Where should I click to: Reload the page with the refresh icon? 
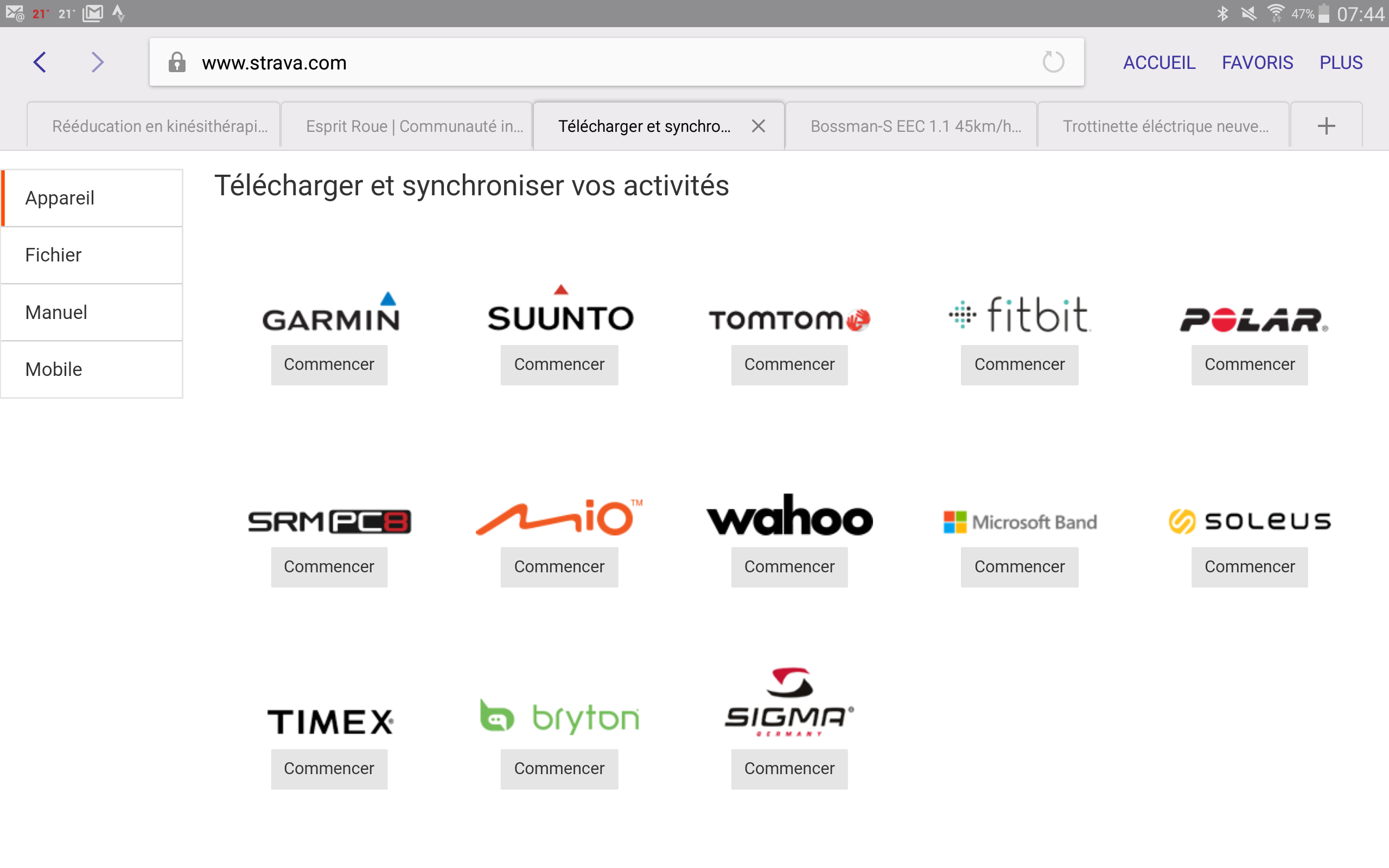coord(1053,62)
